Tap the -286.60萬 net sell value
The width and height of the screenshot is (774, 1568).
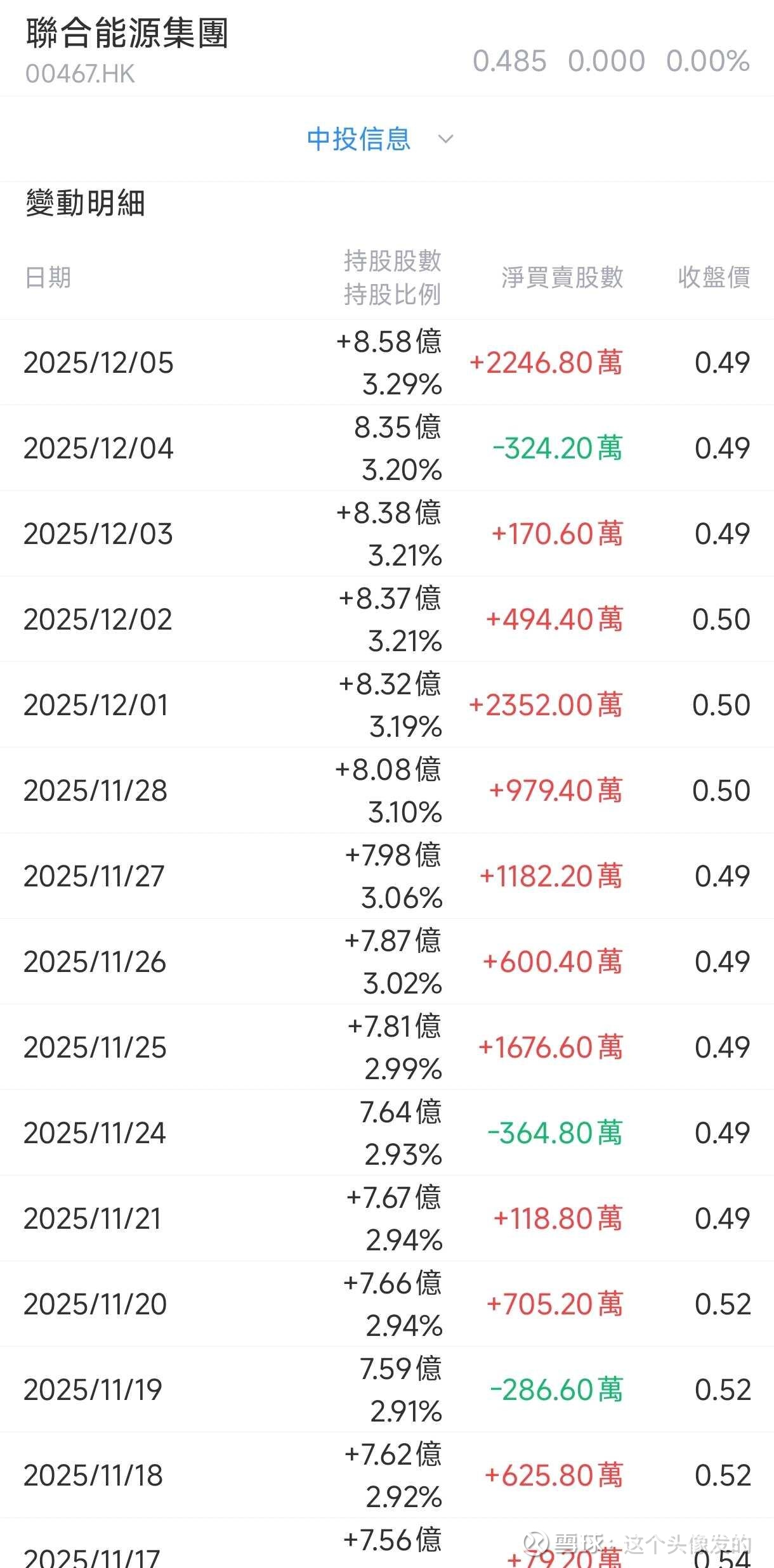pos(556,1390)
